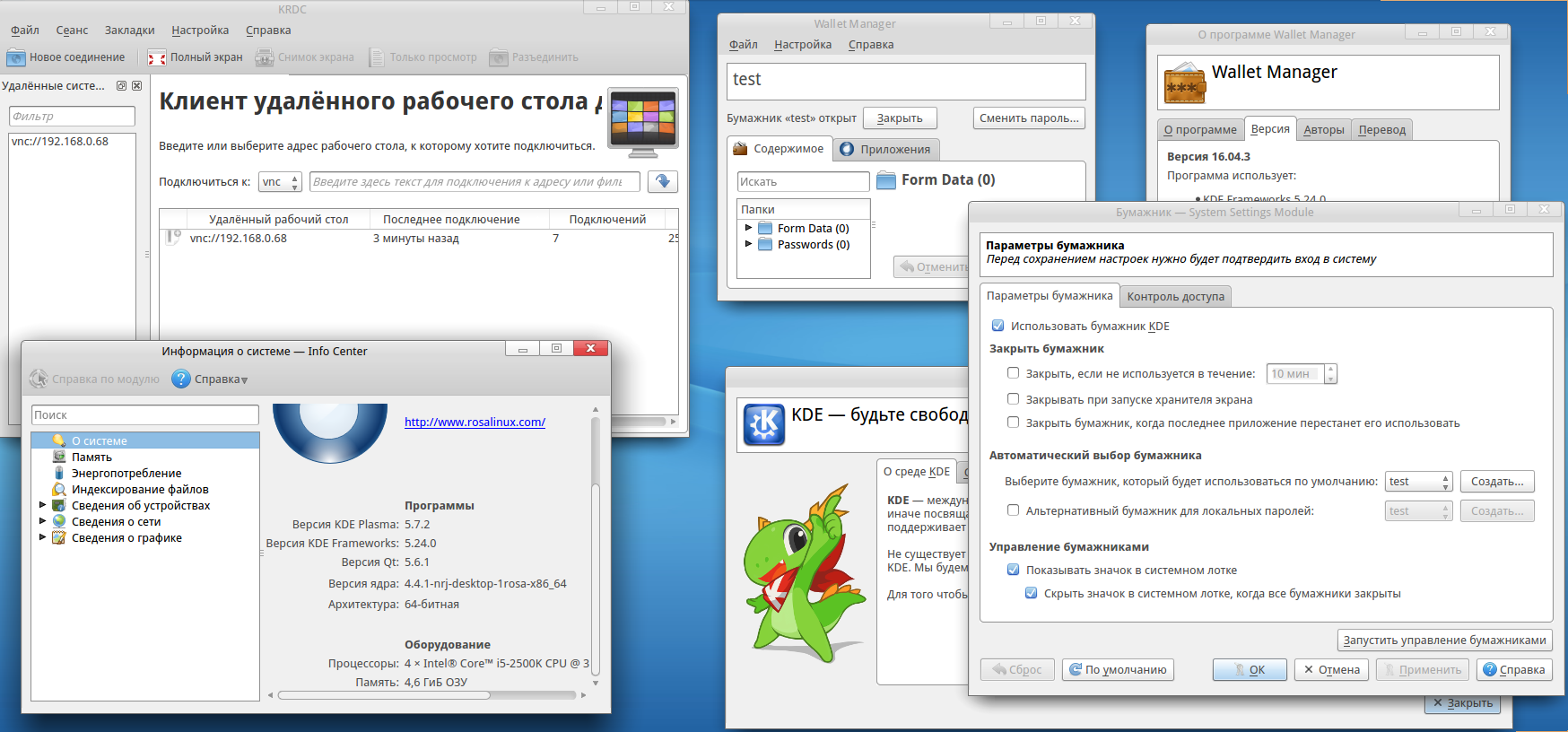Enable Альтернативный бумажник для локальных паролей
1568x732 pixels.
click(1013, 510)
